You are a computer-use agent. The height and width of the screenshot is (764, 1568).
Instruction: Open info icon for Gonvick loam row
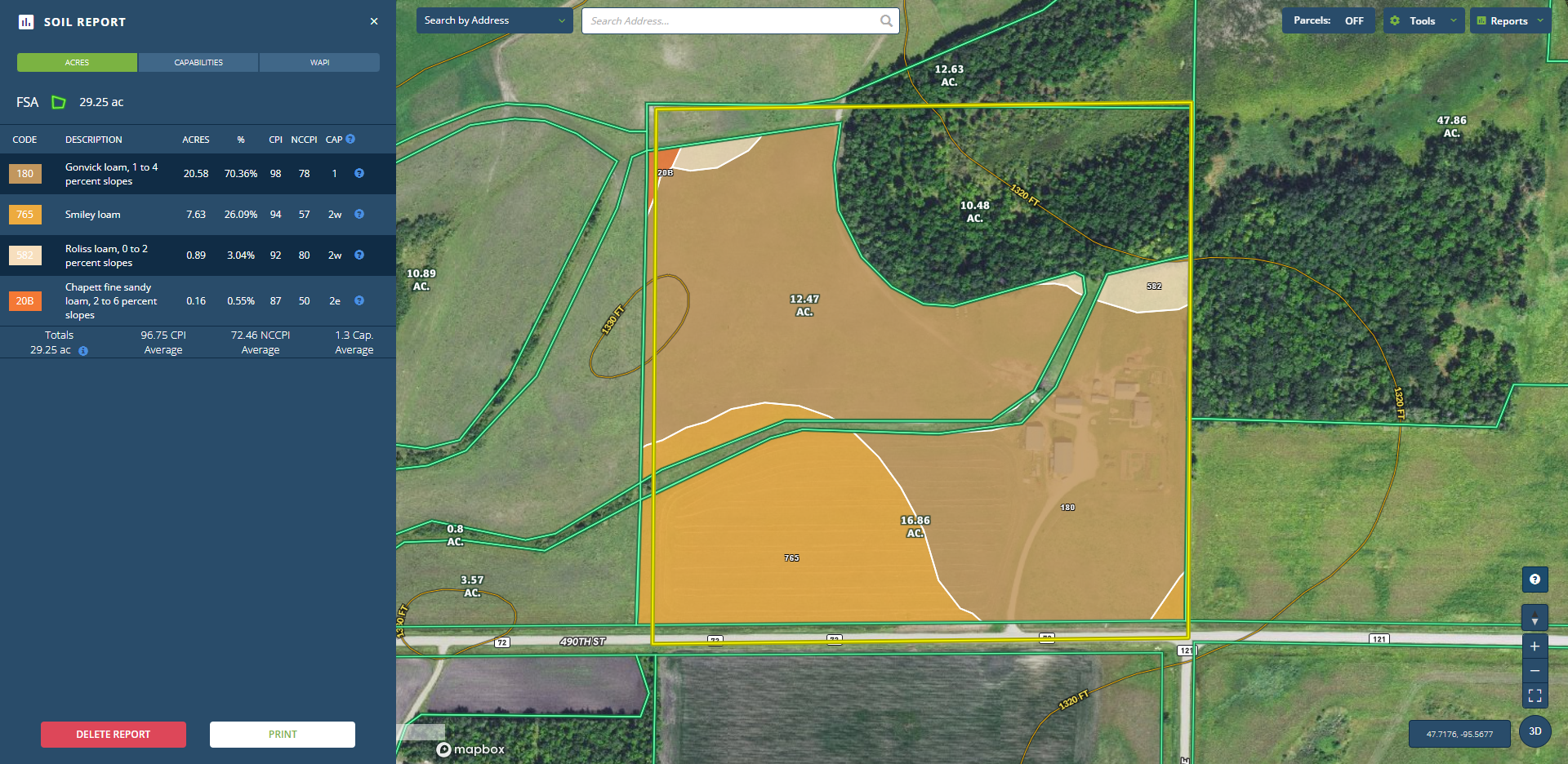click(x=359, y=173)
